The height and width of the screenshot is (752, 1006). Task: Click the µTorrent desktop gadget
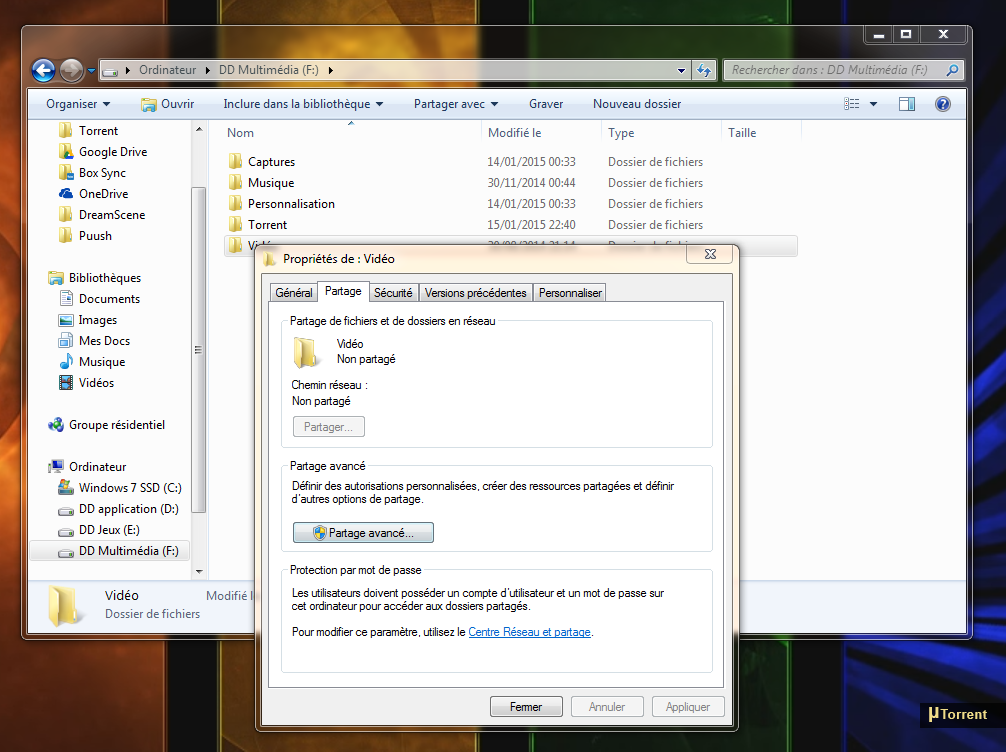coord(957,714)
